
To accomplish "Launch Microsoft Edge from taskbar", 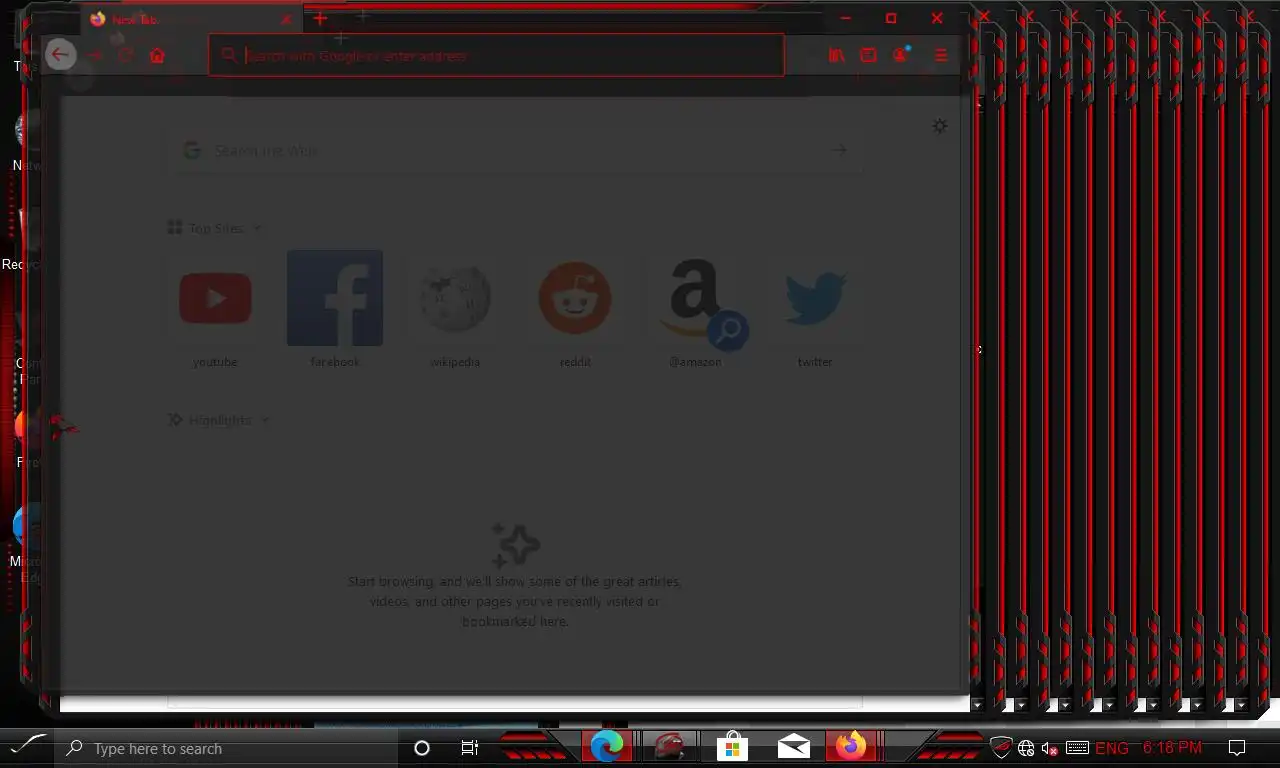I will 607,747.
